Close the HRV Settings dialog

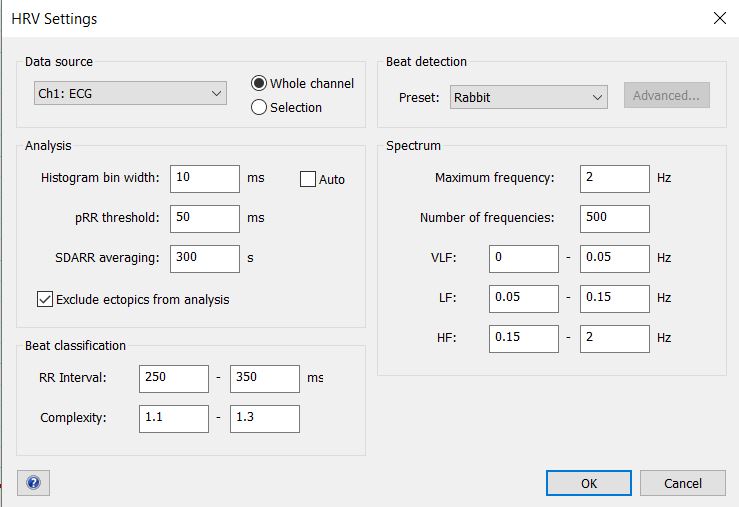coord(718,18)
